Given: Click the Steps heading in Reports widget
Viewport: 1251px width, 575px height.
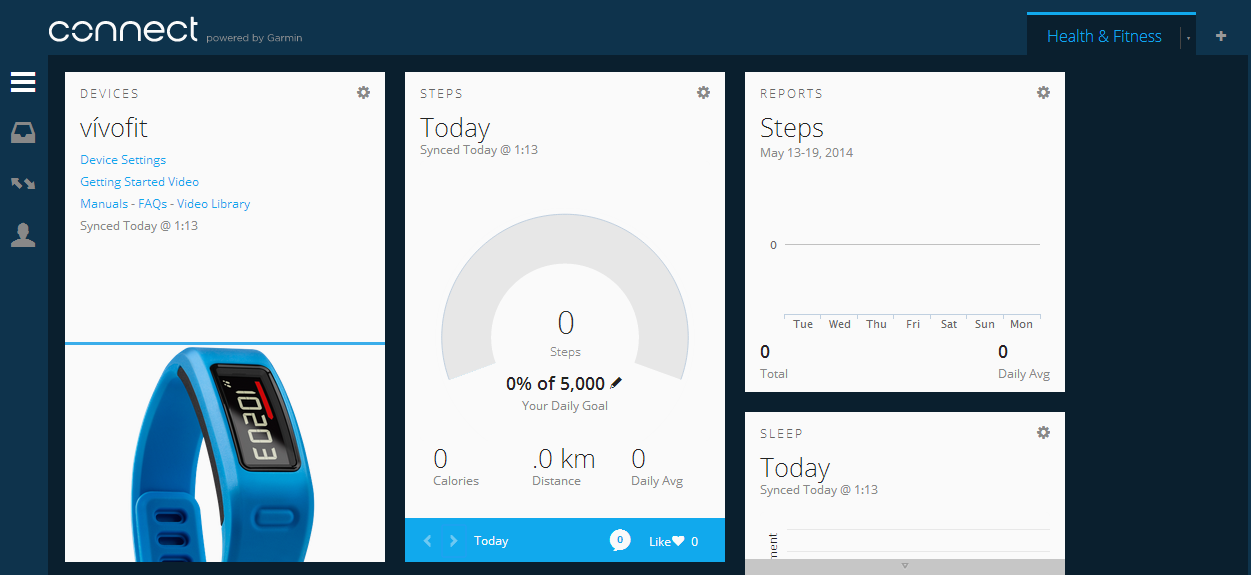Looking at the screenshot, I should pyautogui.click(x=792, y=128).
